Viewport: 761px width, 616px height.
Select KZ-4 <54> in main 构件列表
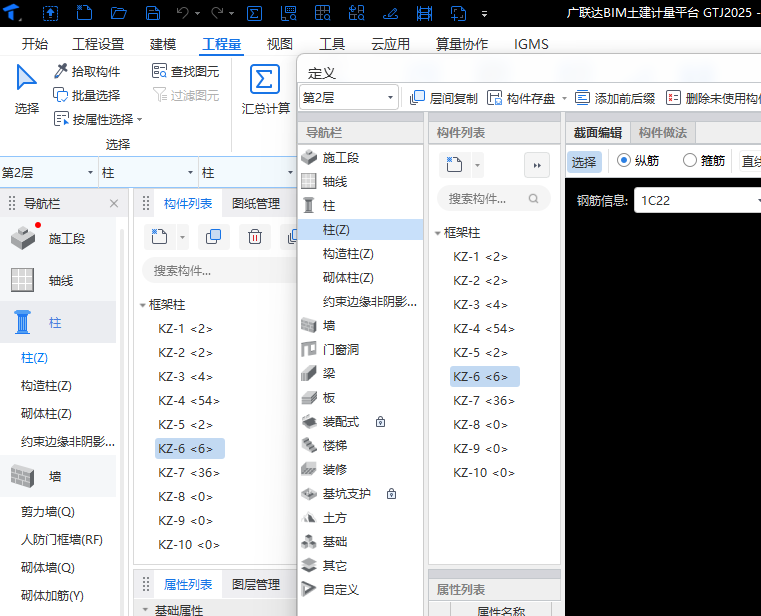pyautogui.click(x=189, y=400)
